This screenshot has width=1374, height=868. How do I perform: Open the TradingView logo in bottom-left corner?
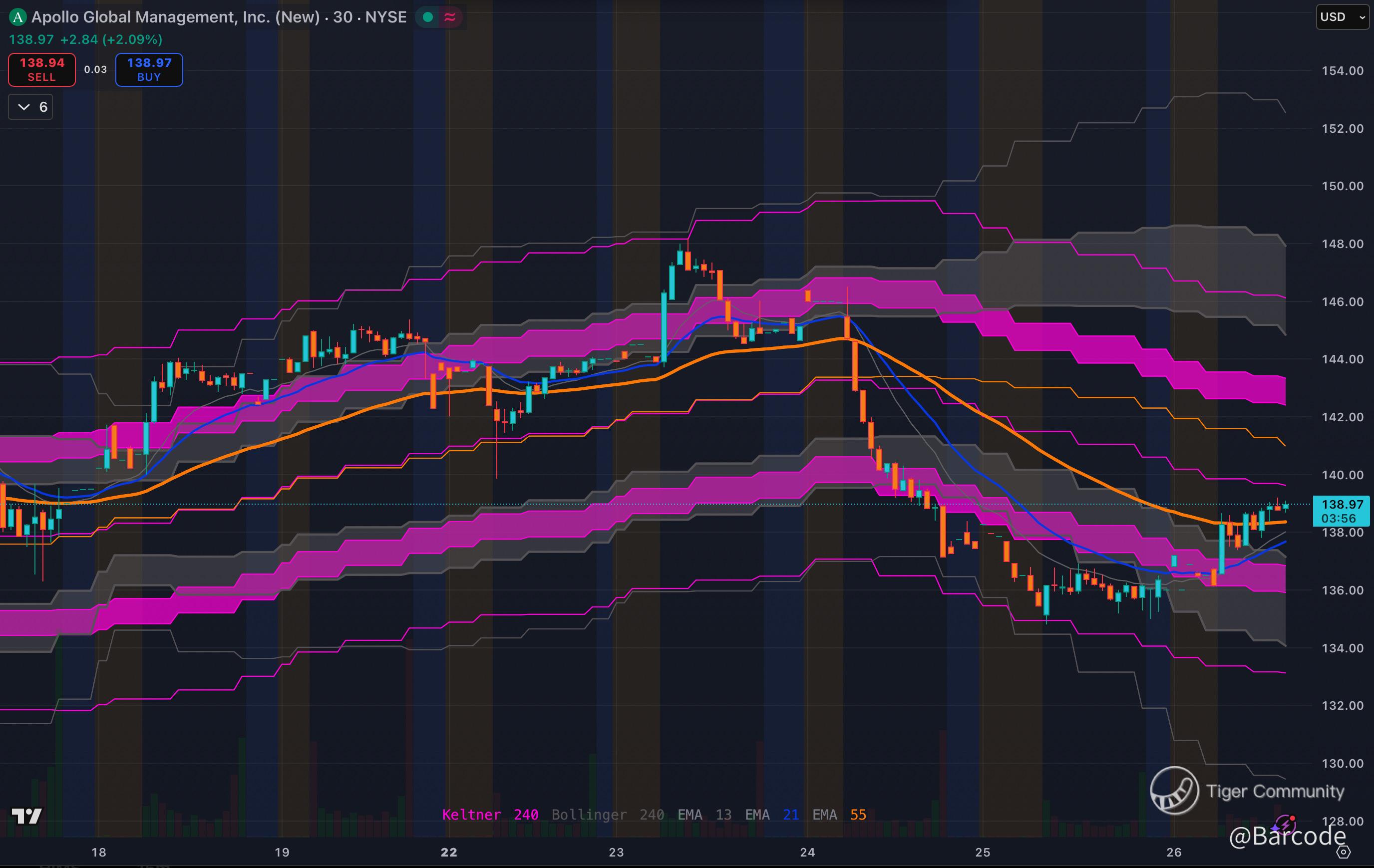point(27,816)
